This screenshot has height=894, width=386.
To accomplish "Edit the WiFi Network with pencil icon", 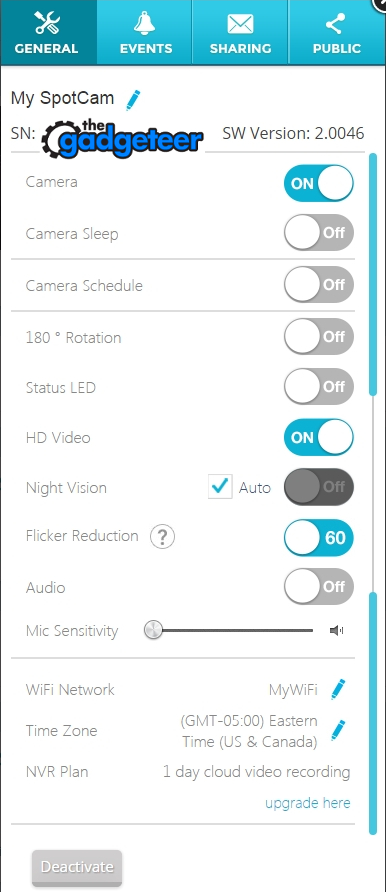I will point(339,689).
